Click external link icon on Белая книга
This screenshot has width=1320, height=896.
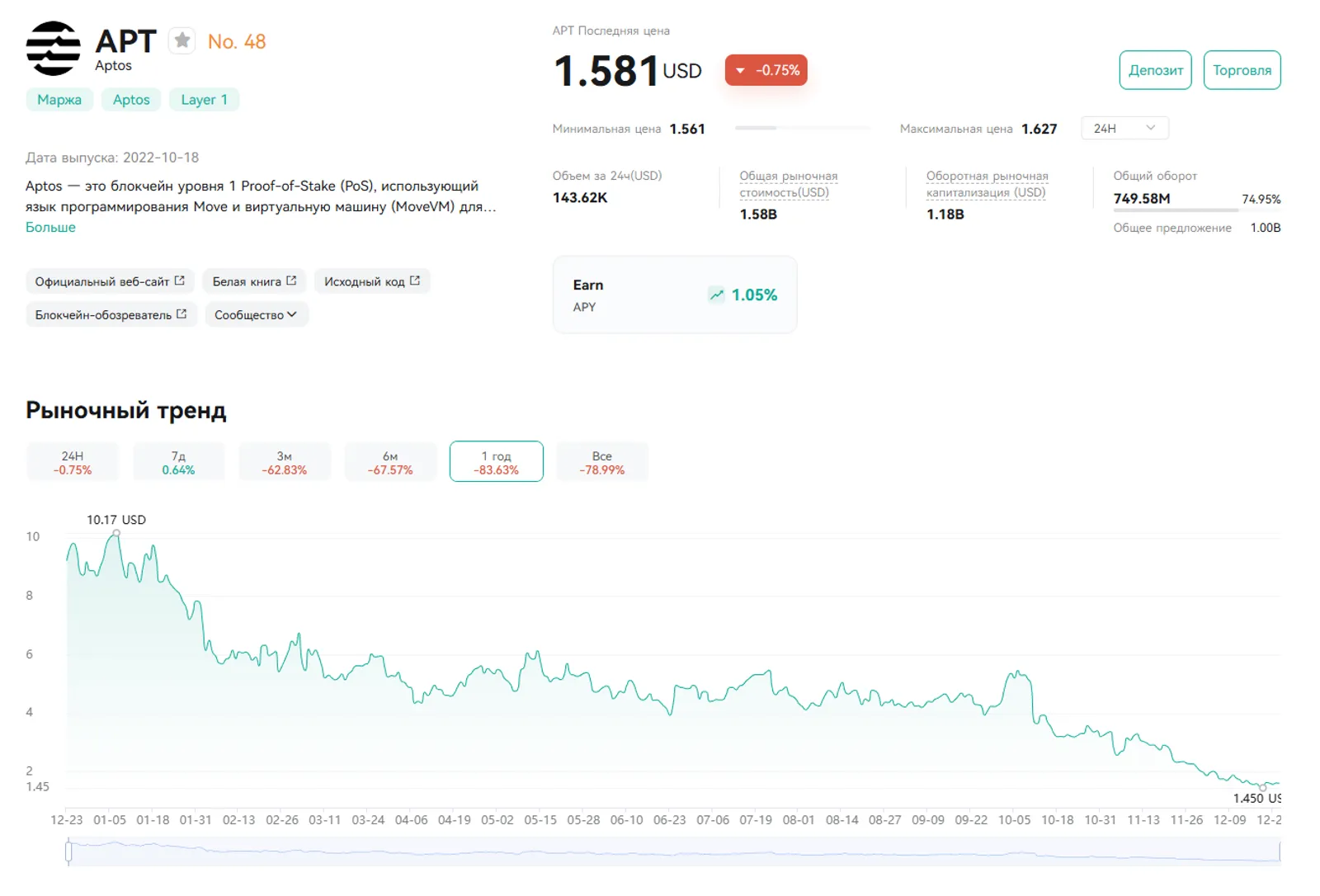click(x=291, y=281)
